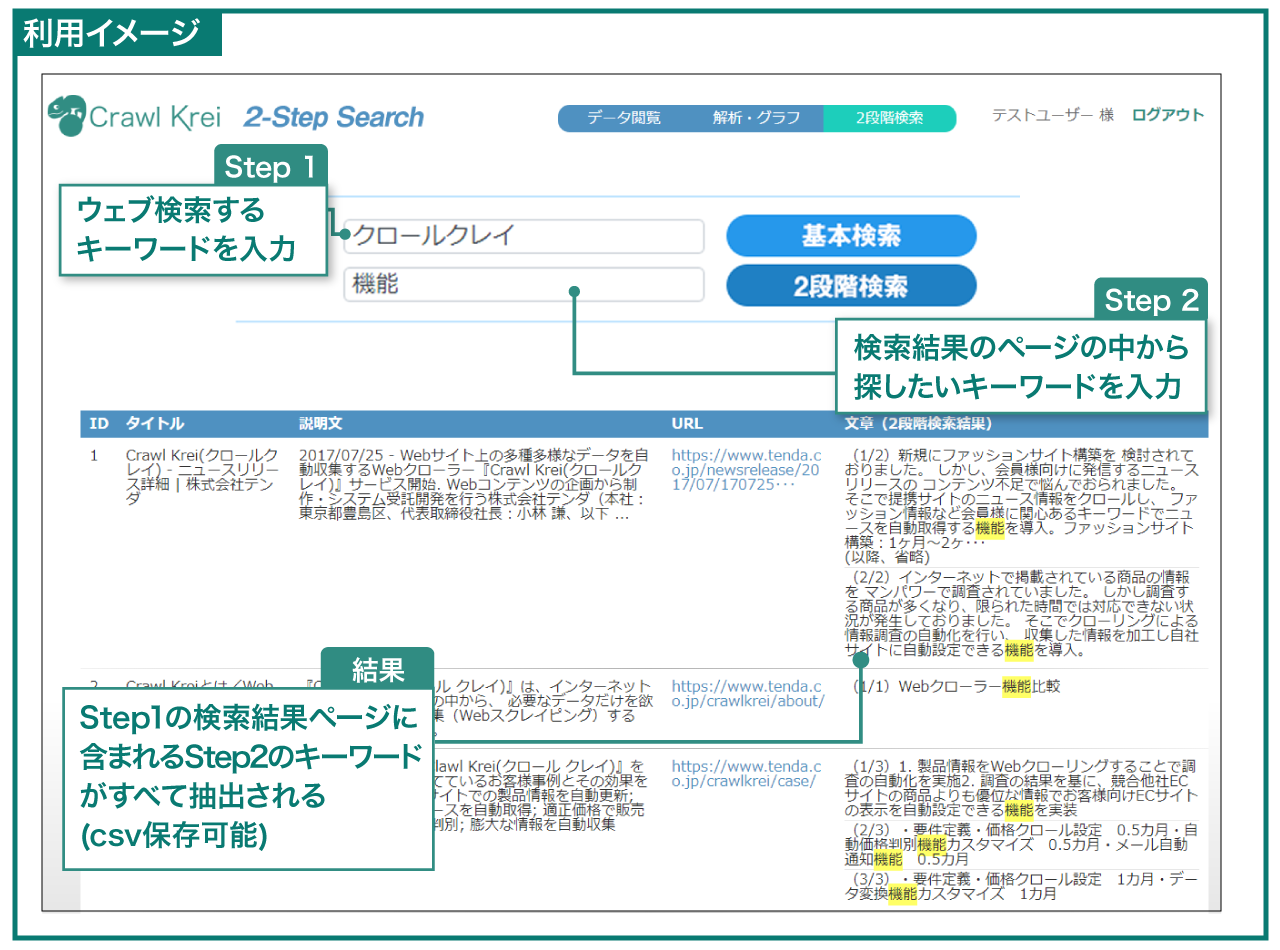1280x950 pixels.
Task: Click row ID 1 cell
Action: click(x=94, y=455)
